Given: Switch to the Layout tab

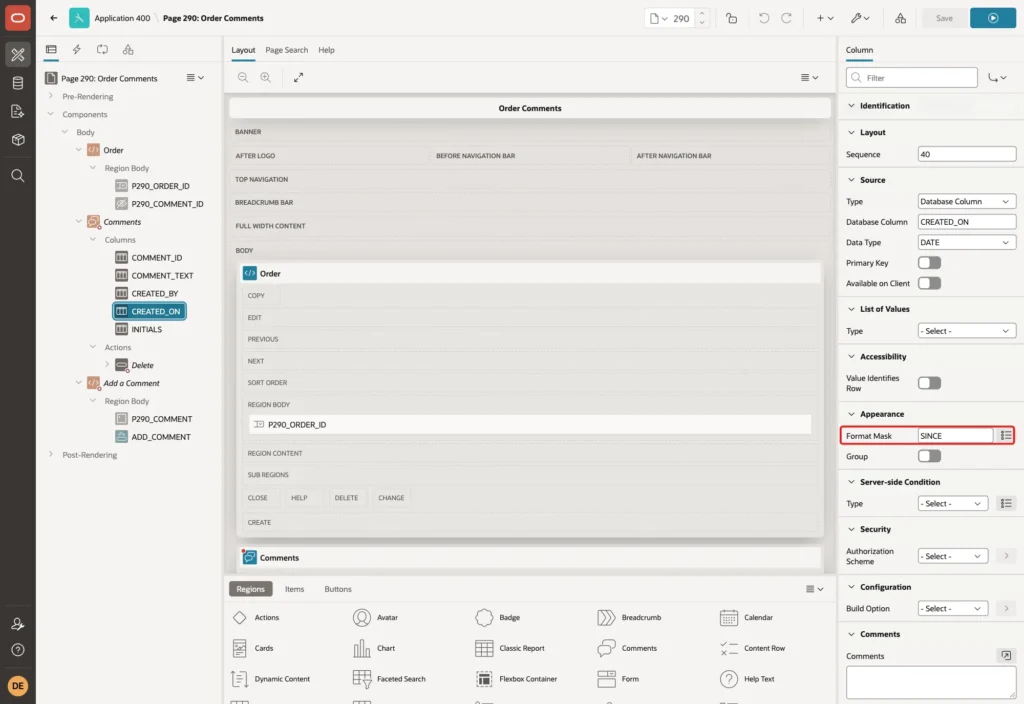Looking at the screenshot, I should point(243,50).
